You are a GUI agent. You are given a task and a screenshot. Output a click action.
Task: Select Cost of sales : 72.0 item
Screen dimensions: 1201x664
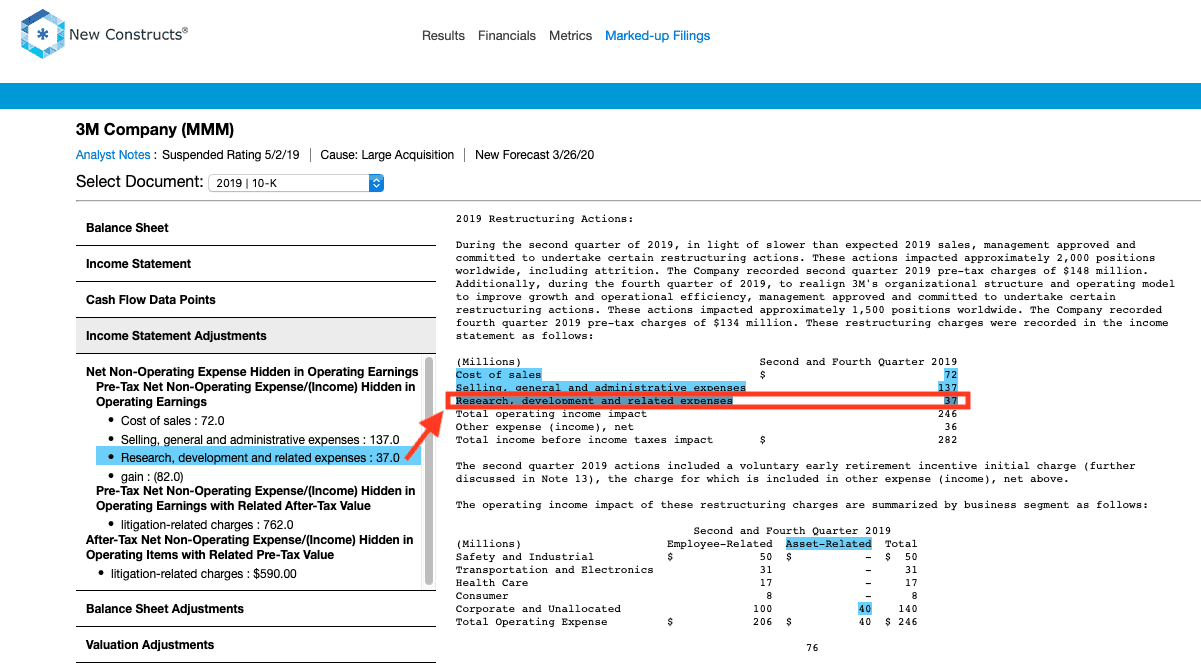pos(172,421)
